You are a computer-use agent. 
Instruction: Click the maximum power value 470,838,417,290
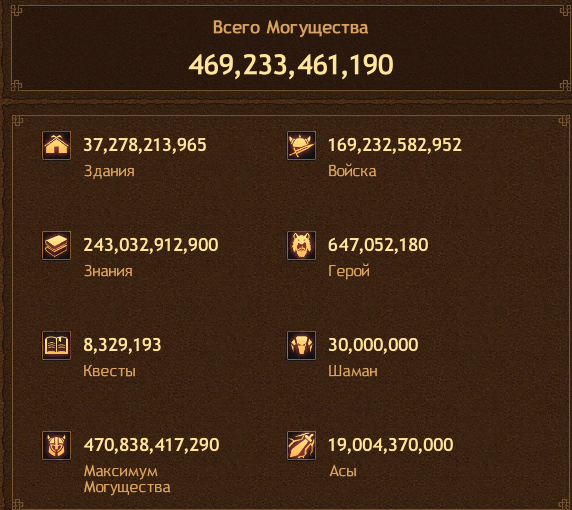point(151,445)
